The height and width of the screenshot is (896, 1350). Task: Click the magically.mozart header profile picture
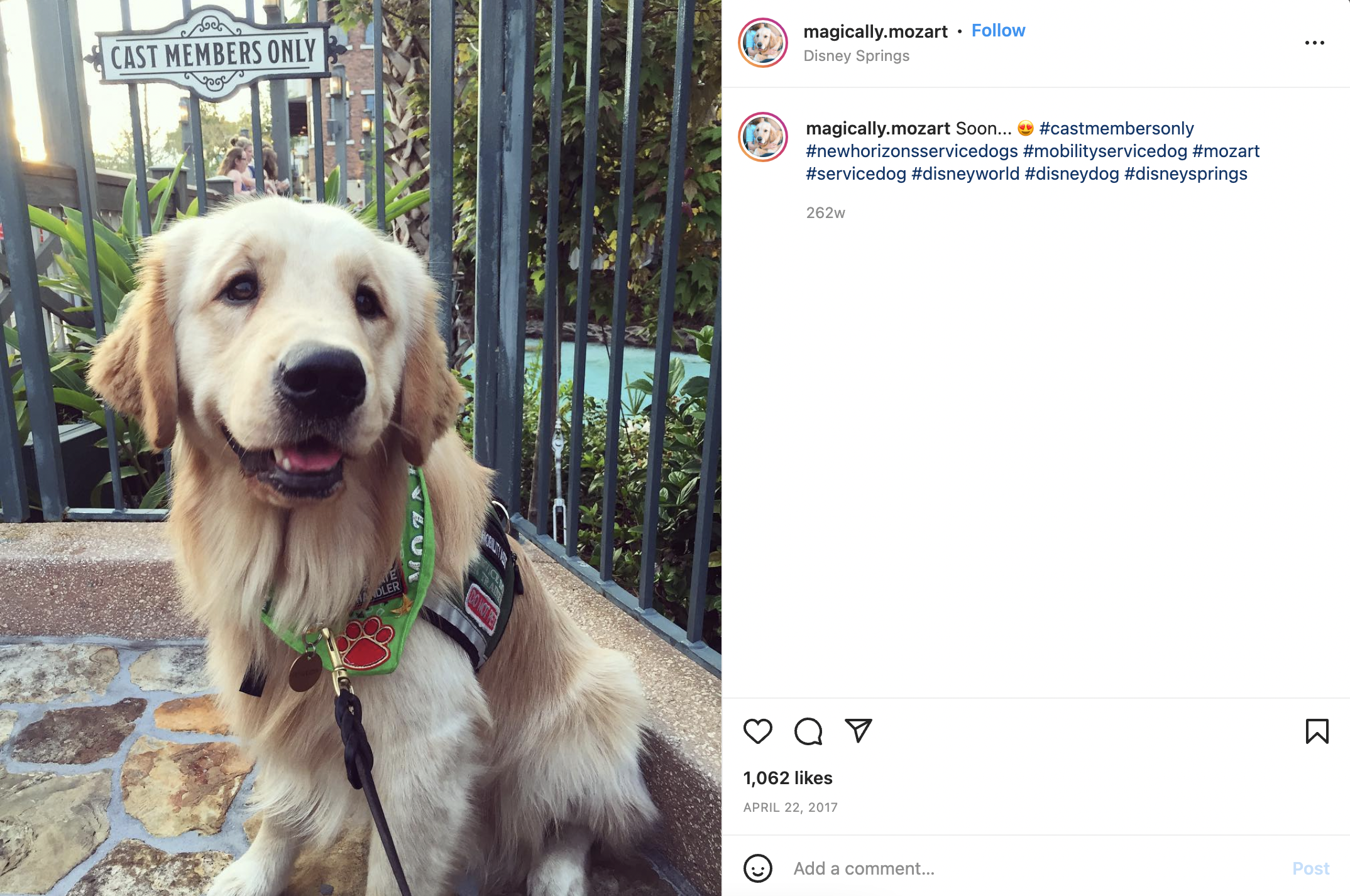point(763,43)
